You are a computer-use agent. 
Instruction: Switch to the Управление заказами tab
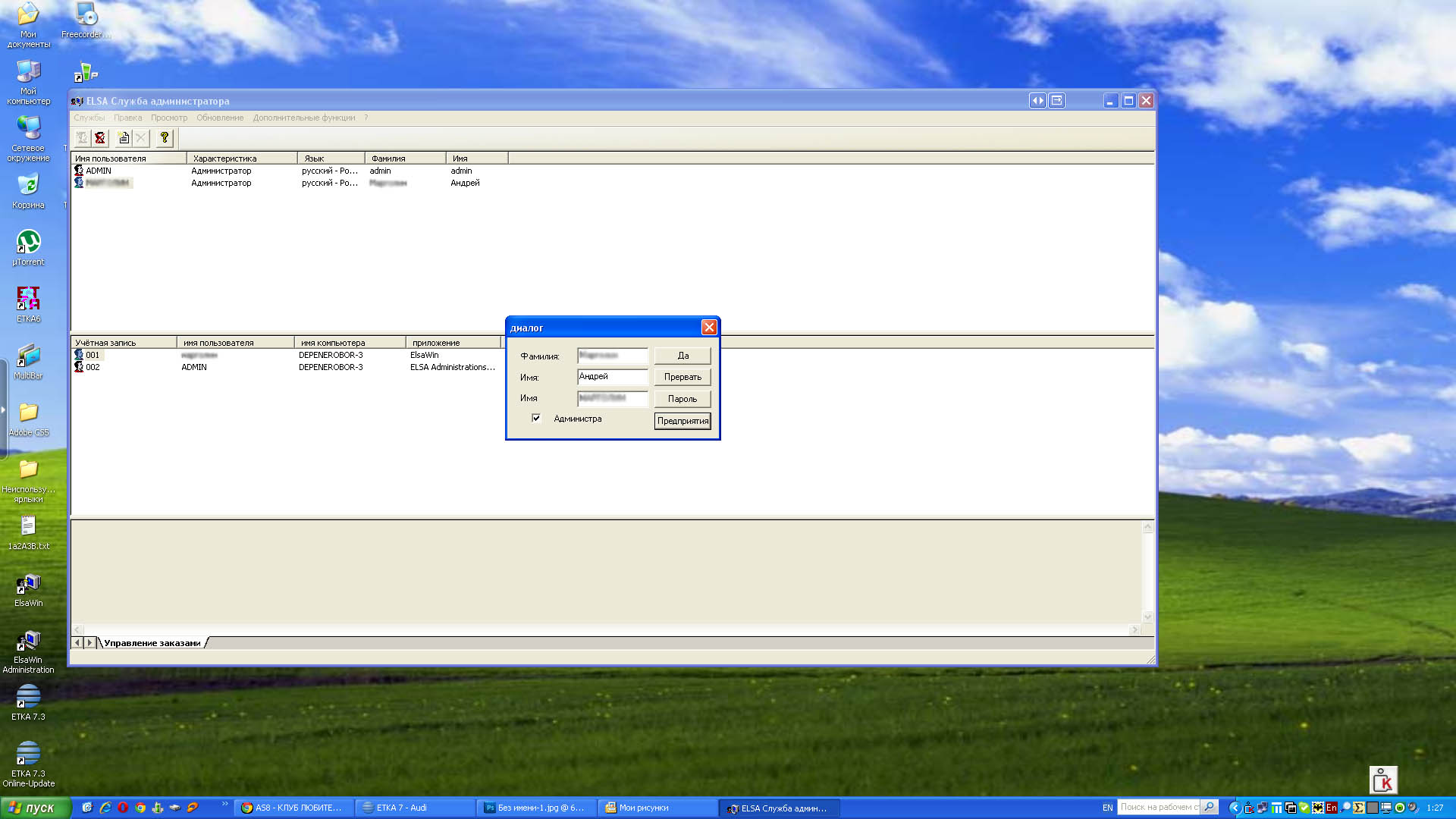click(152, 643)
